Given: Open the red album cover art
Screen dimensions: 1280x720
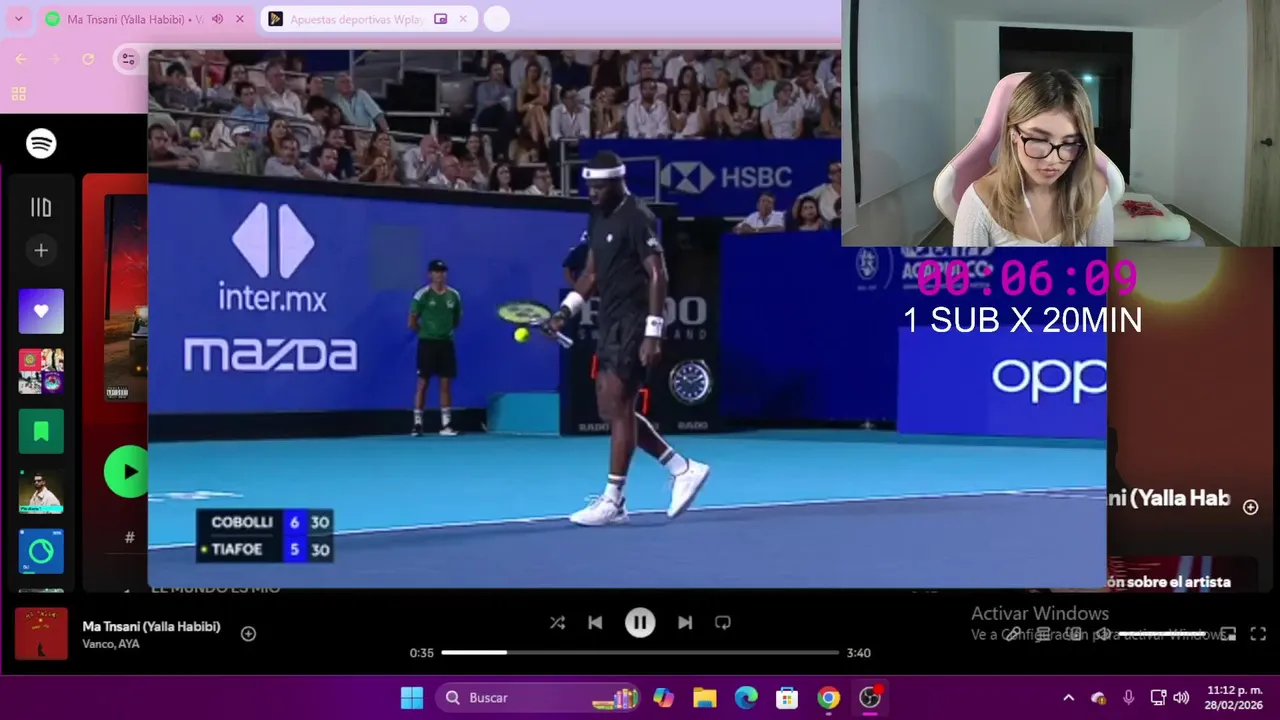Looking at the screenshot, I should [x=126, y=298].
